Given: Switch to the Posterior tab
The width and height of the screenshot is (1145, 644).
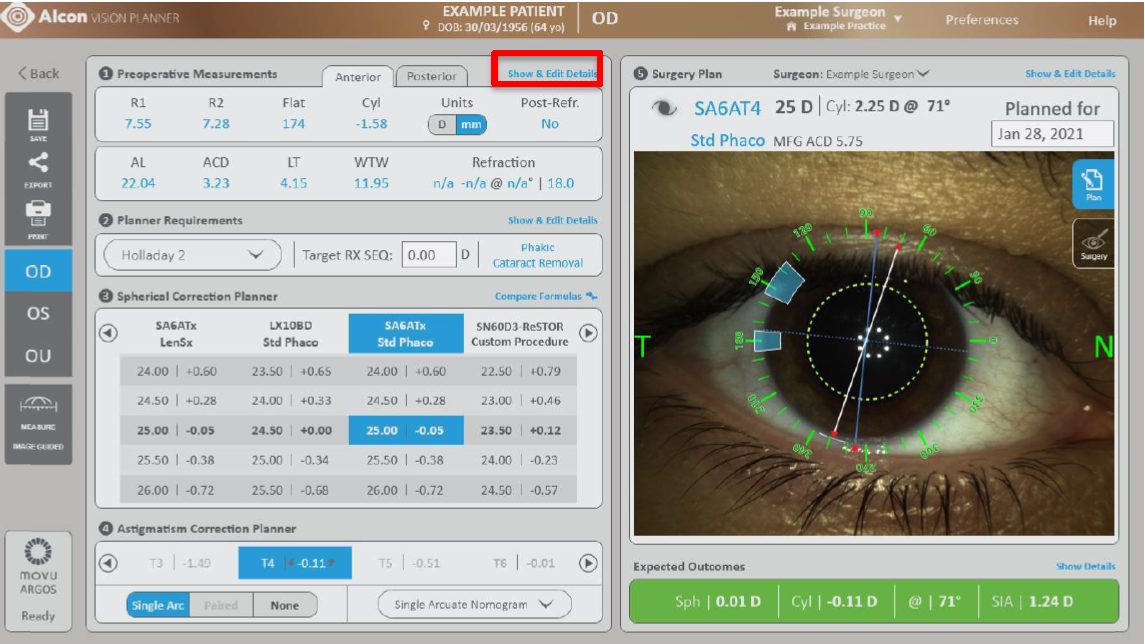Looking at the screenshot, I should (432, 76).
